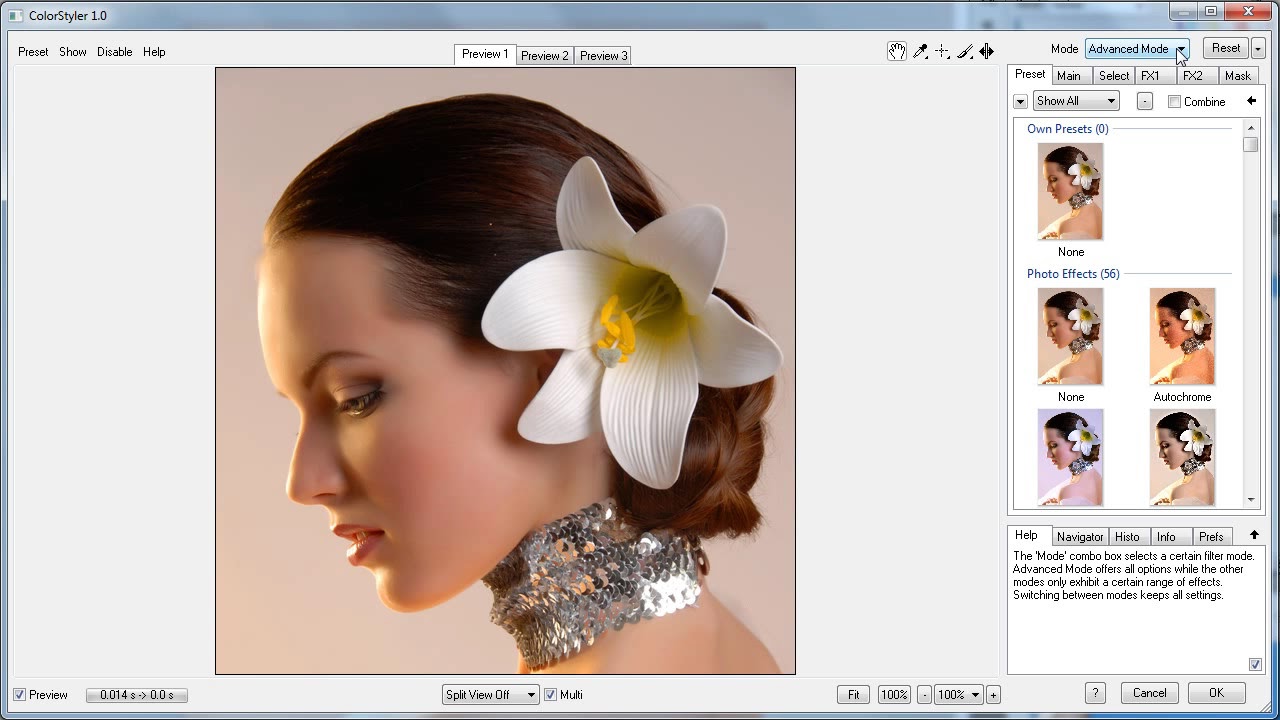Image resolution: width=1280 pixels, height=720 pixels.
Task: Click the left arrow in Preset panel
Action: point(1251,101)
